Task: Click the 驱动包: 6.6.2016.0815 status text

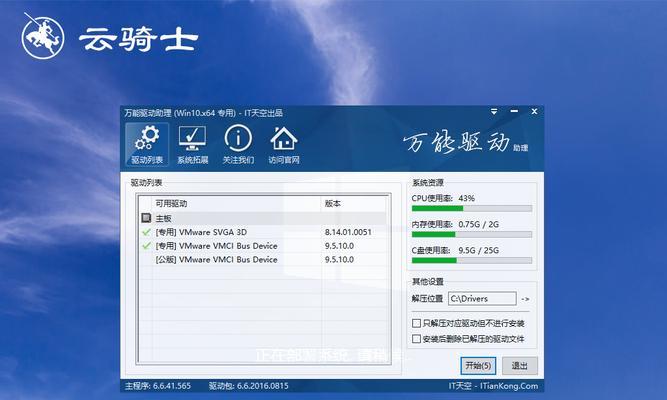Action: click(248, 386)
